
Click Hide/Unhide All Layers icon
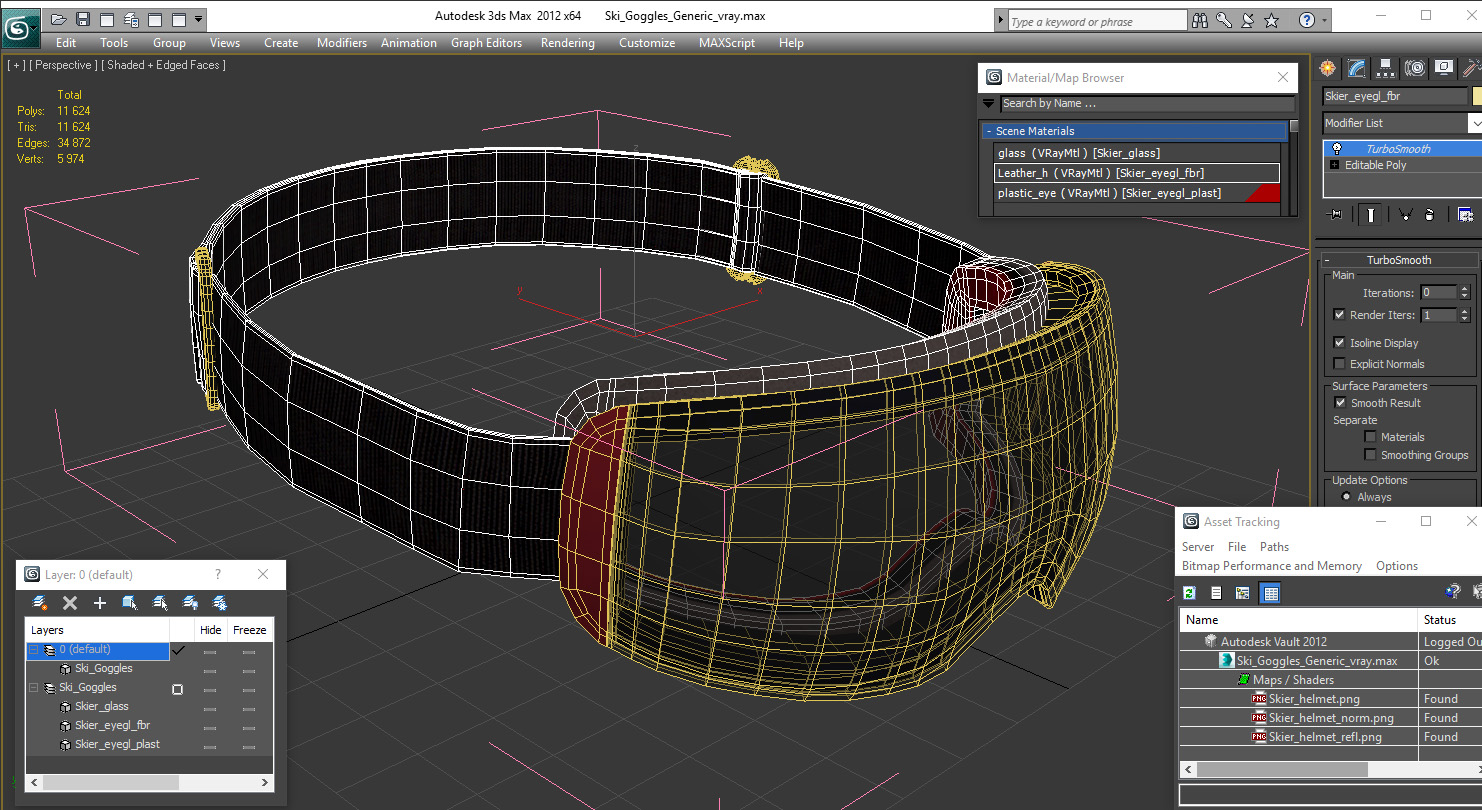(190, 603)
